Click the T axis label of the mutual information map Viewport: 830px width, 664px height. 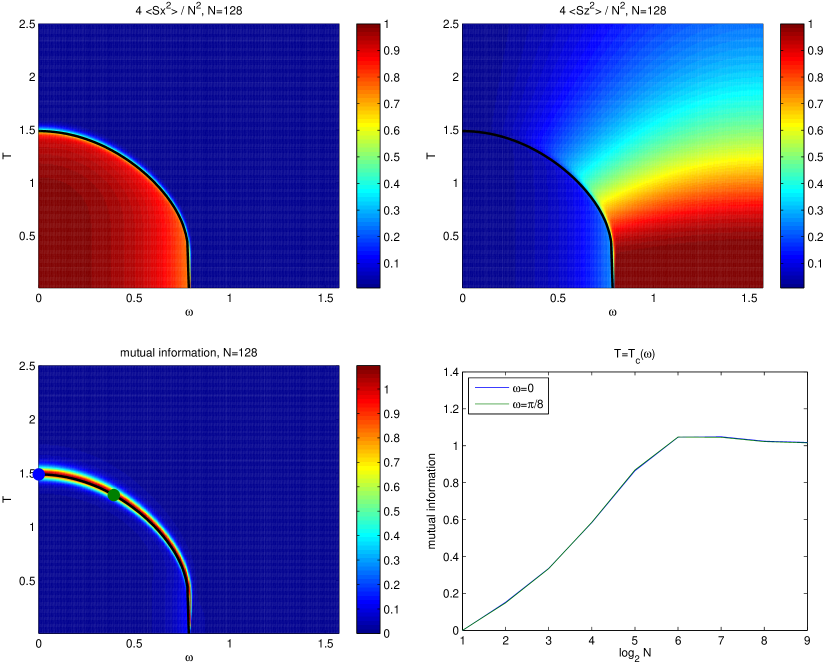7,499
